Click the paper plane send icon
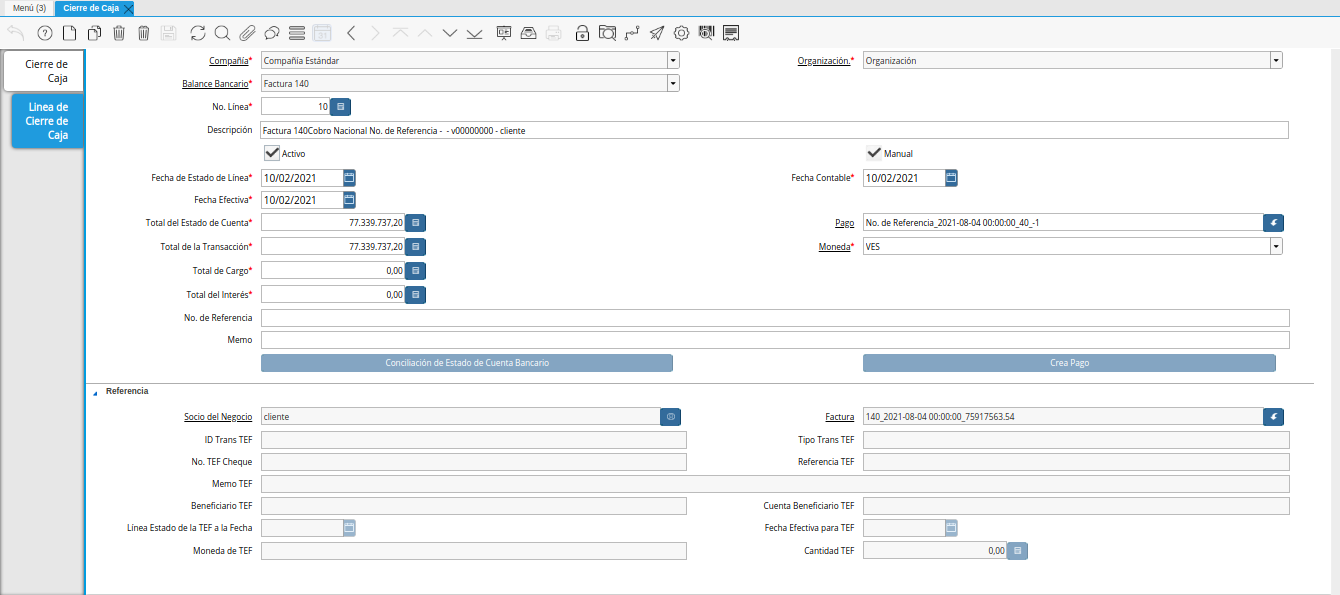This screenshot has height=595, width=1340. coord(657,33)
